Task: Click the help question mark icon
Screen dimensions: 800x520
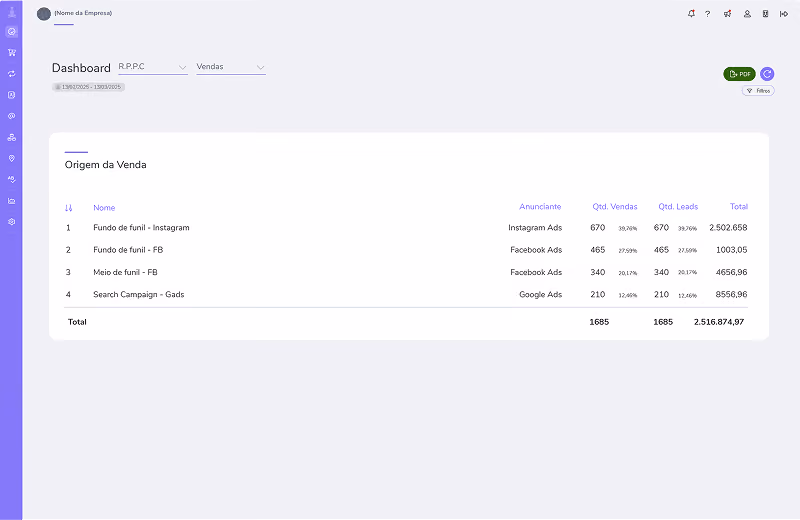Action: tap(708, 14)
